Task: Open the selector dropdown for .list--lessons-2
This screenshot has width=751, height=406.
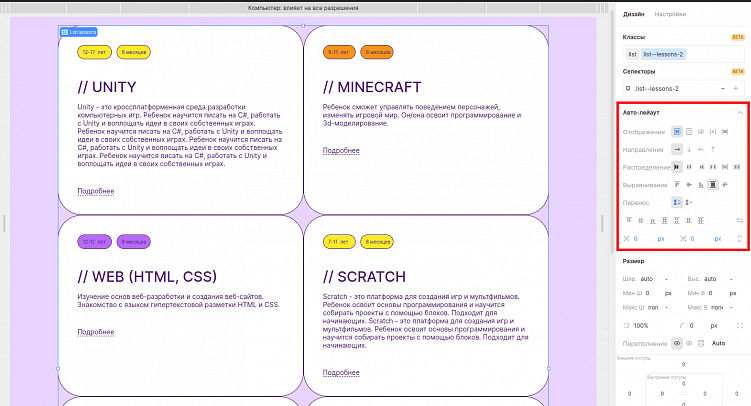Action: click(x=723, y=89)
